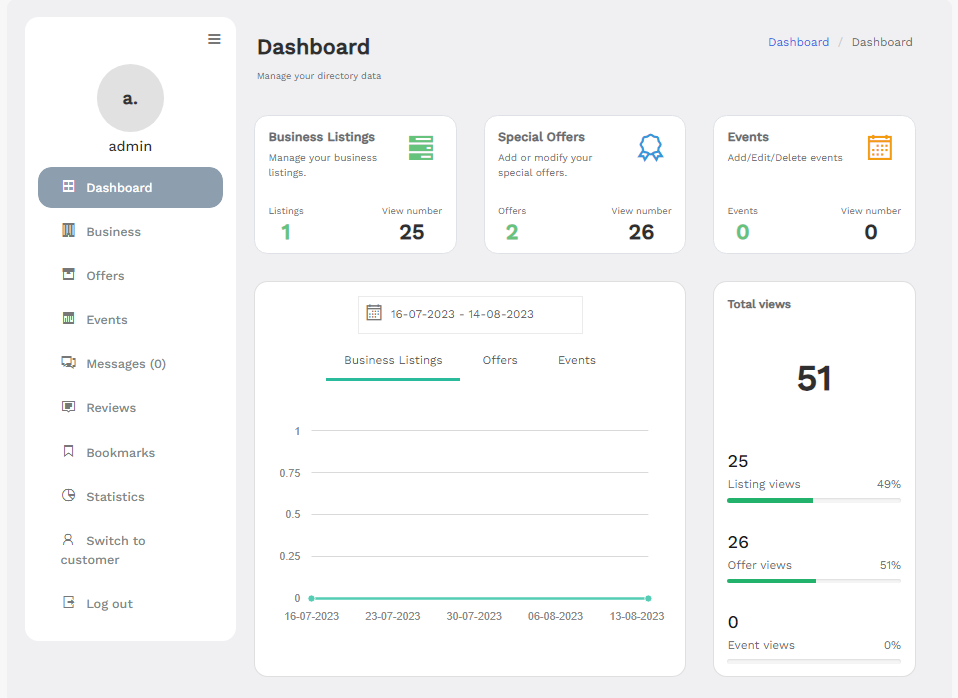
Task: Switch to the Offers chart tab
Action: click(500, 360)
